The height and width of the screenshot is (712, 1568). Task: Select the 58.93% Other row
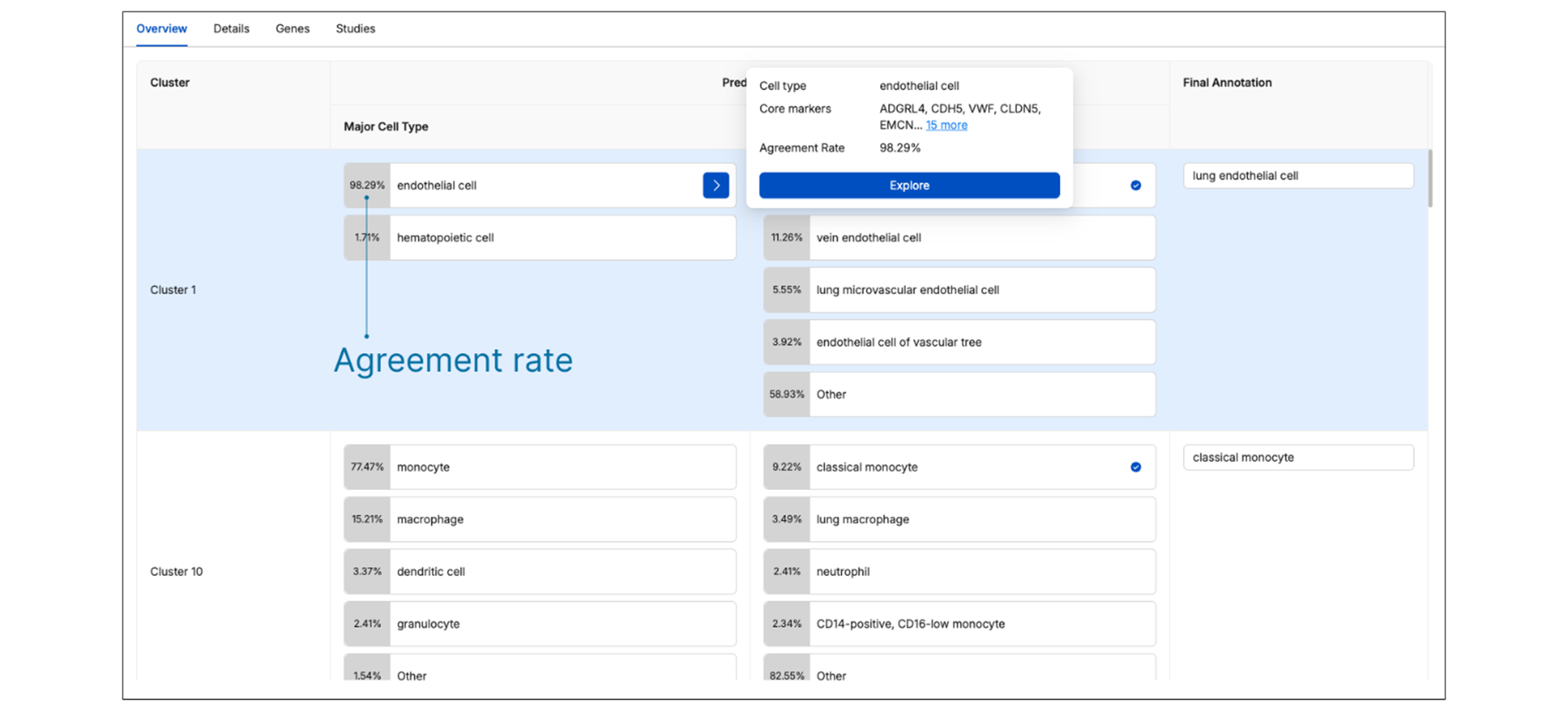coord(959,394)
